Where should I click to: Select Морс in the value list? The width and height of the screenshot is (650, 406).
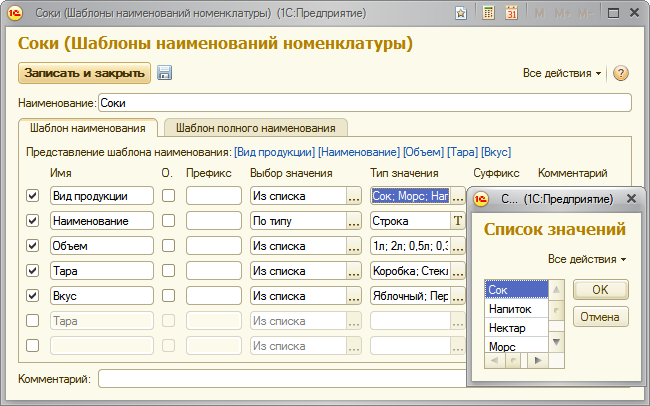pyautogui.click(x=517, y=345)
